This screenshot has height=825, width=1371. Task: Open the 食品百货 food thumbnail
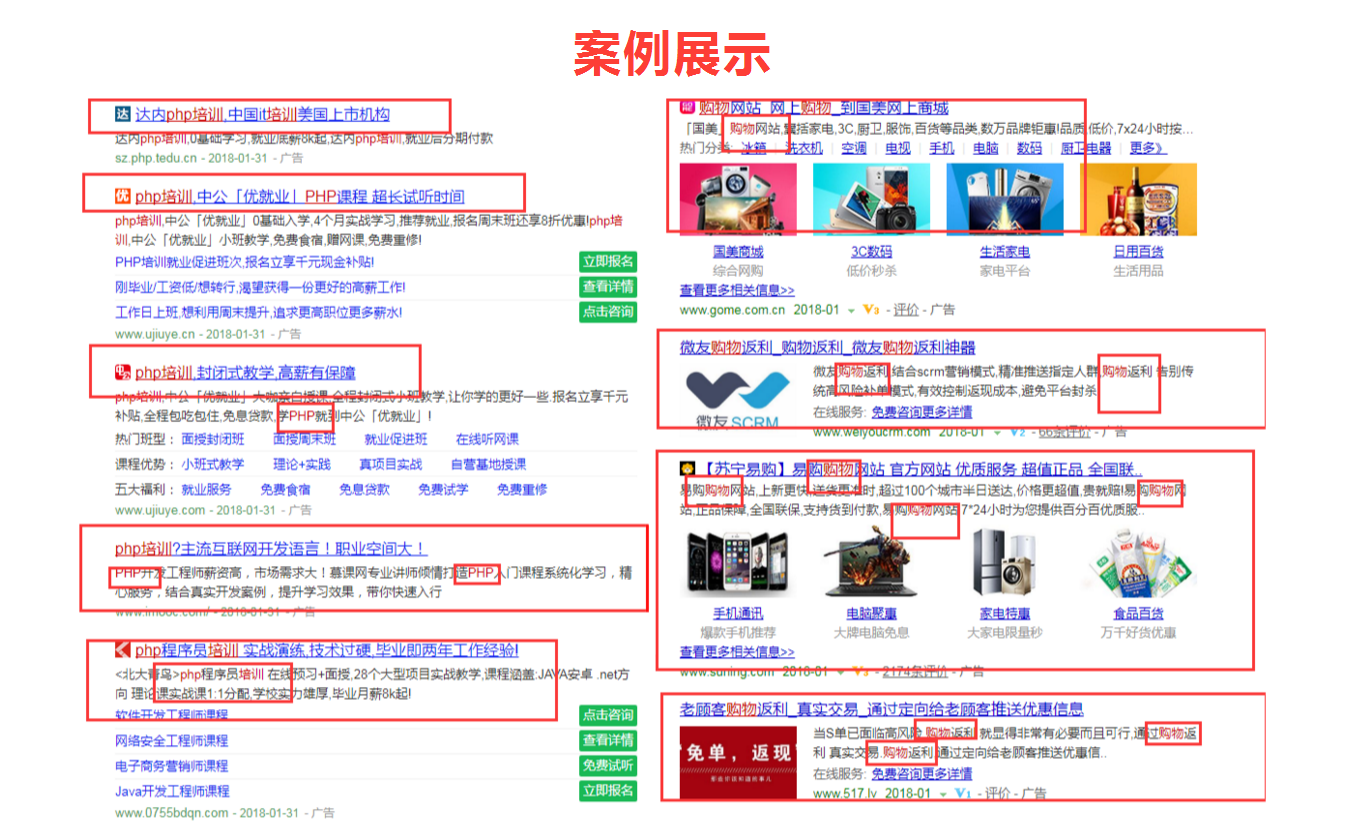click(x=1138, y=563)
